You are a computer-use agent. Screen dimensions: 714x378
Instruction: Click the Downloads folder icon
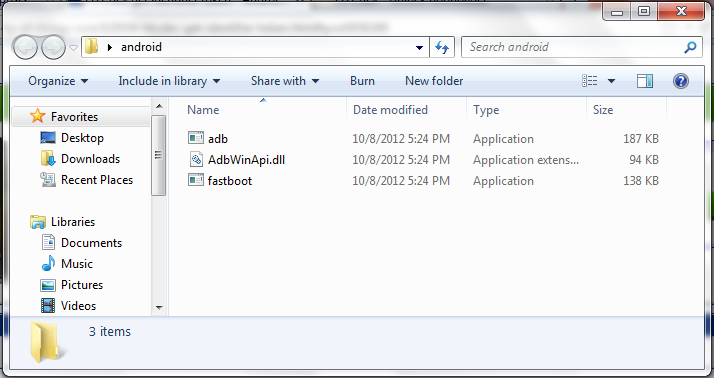pyautogui.click(x=48, y=158)
